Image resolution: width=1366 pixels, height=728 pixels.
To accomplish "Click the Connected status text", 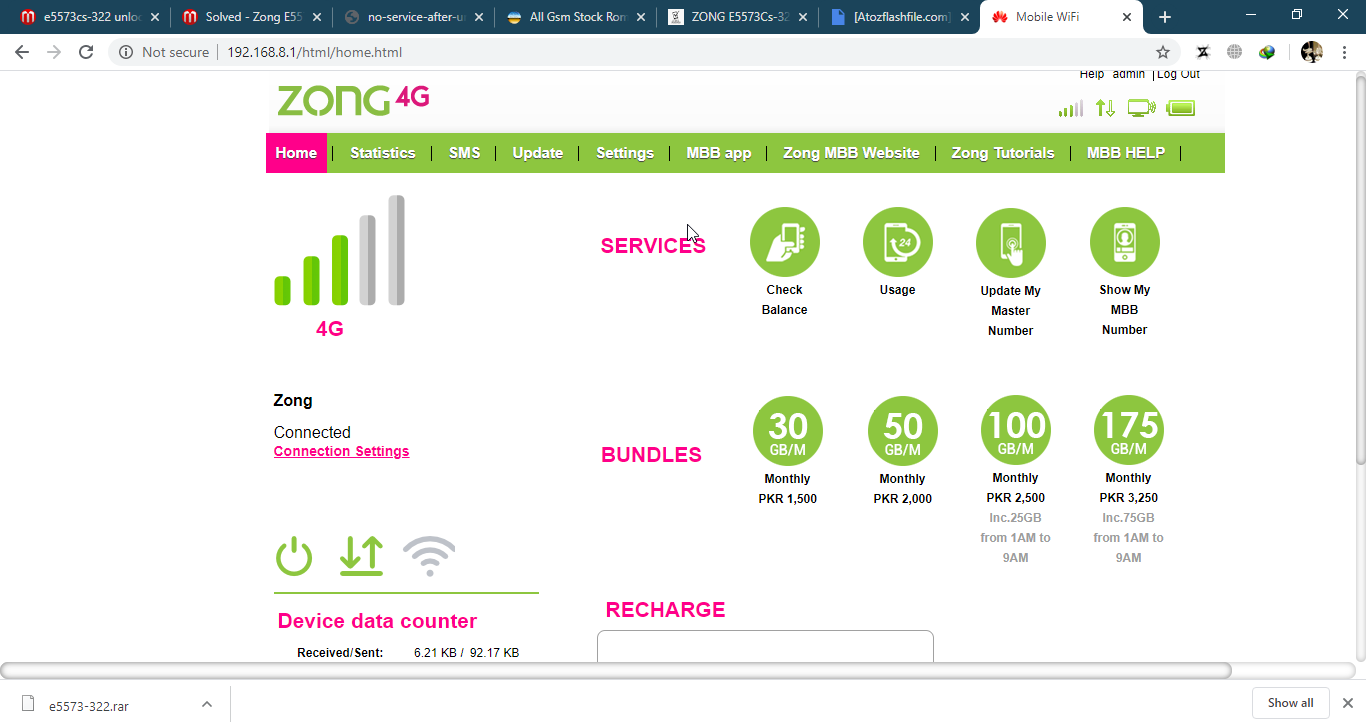I will coord(312,432).
